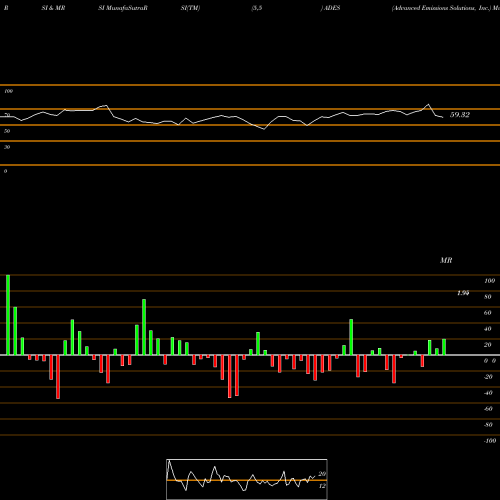Click the 70 level label on RSI panel
This screenshot has width=500, height=500.
pos(7,115)
